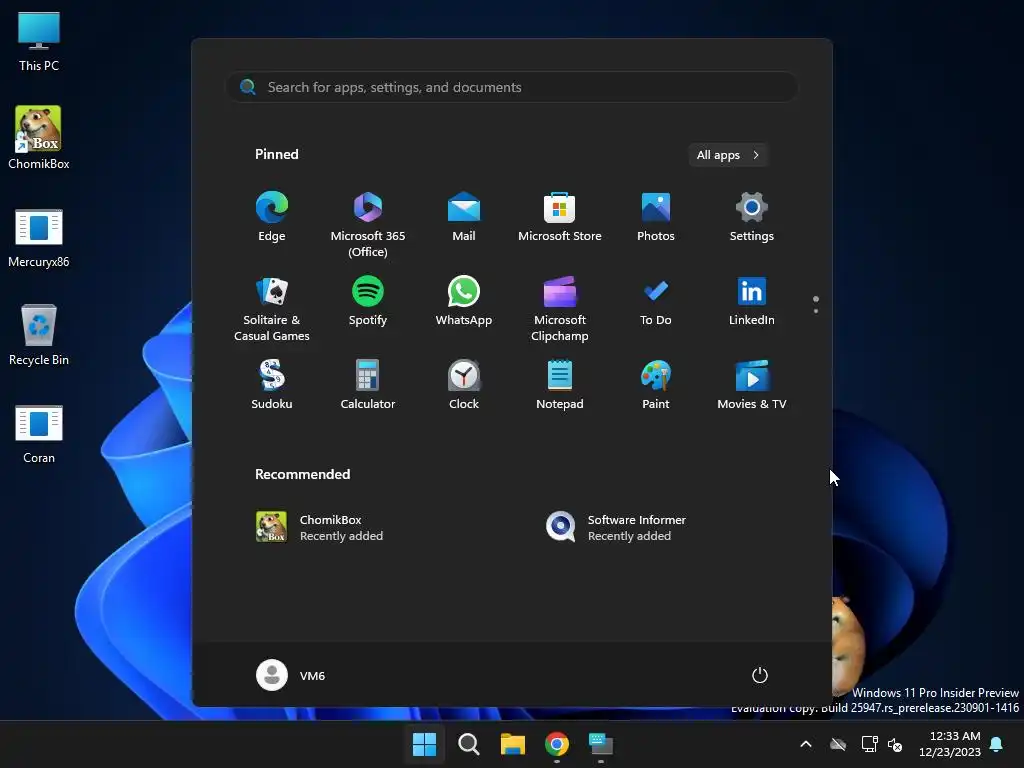The height and width of the screenshot is (768, 1024).
Task: Launch WhatsApp pinned app
Action: coord(464,302)
